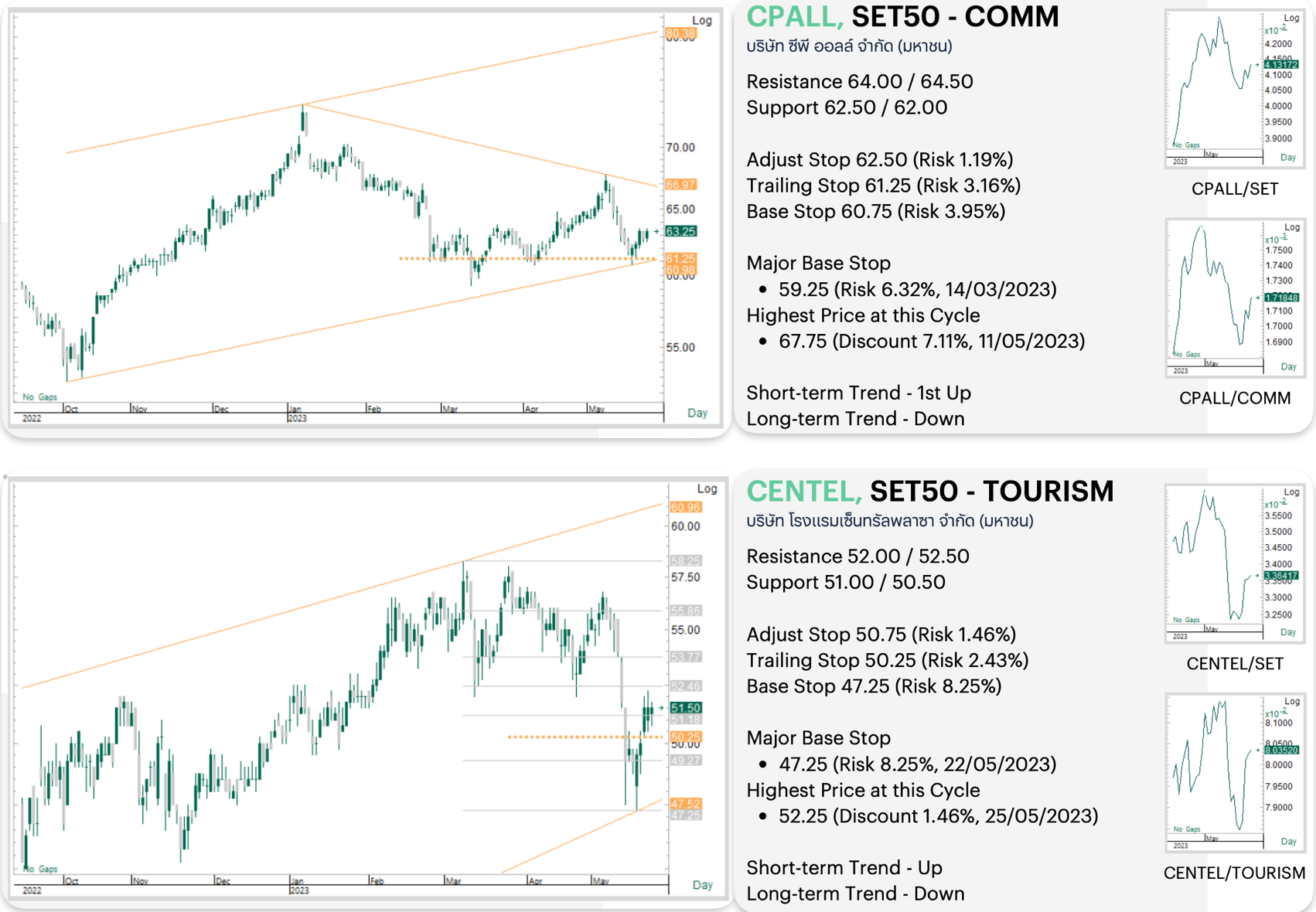
Task: Click the 80.38 upper channel price label
Action: 681,34
